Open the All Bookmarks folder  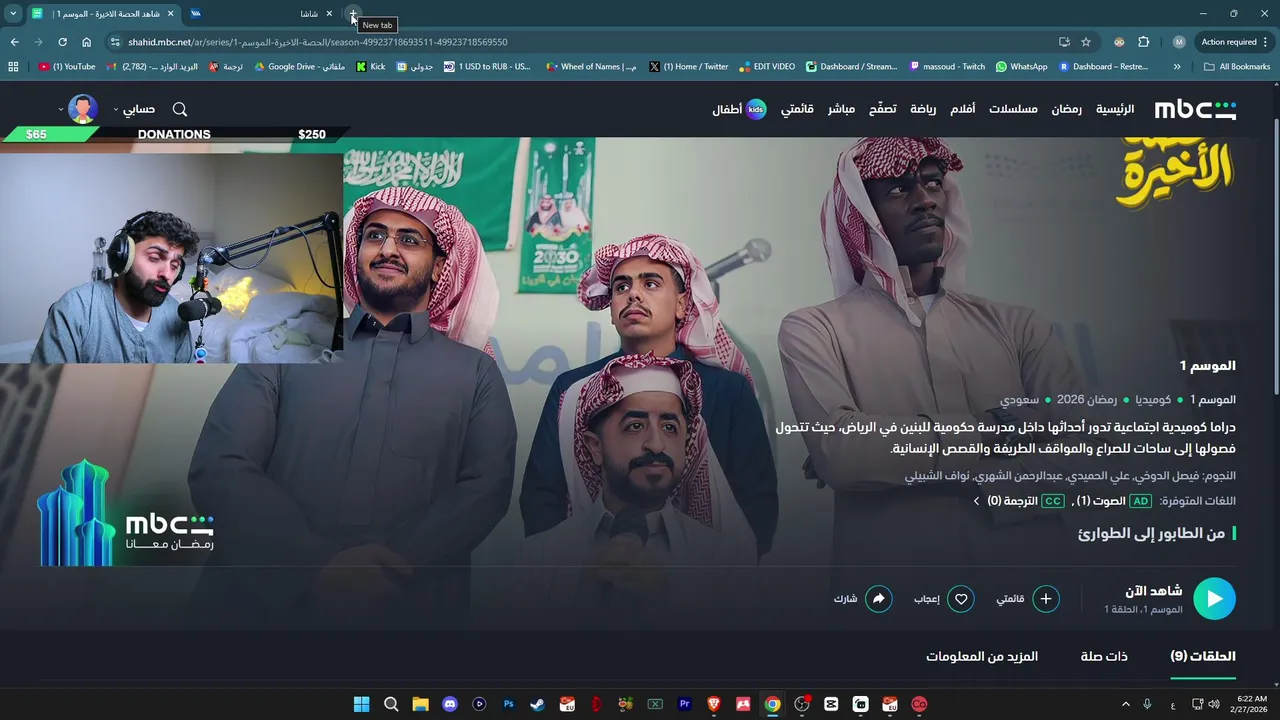(x=1237, y=67)
